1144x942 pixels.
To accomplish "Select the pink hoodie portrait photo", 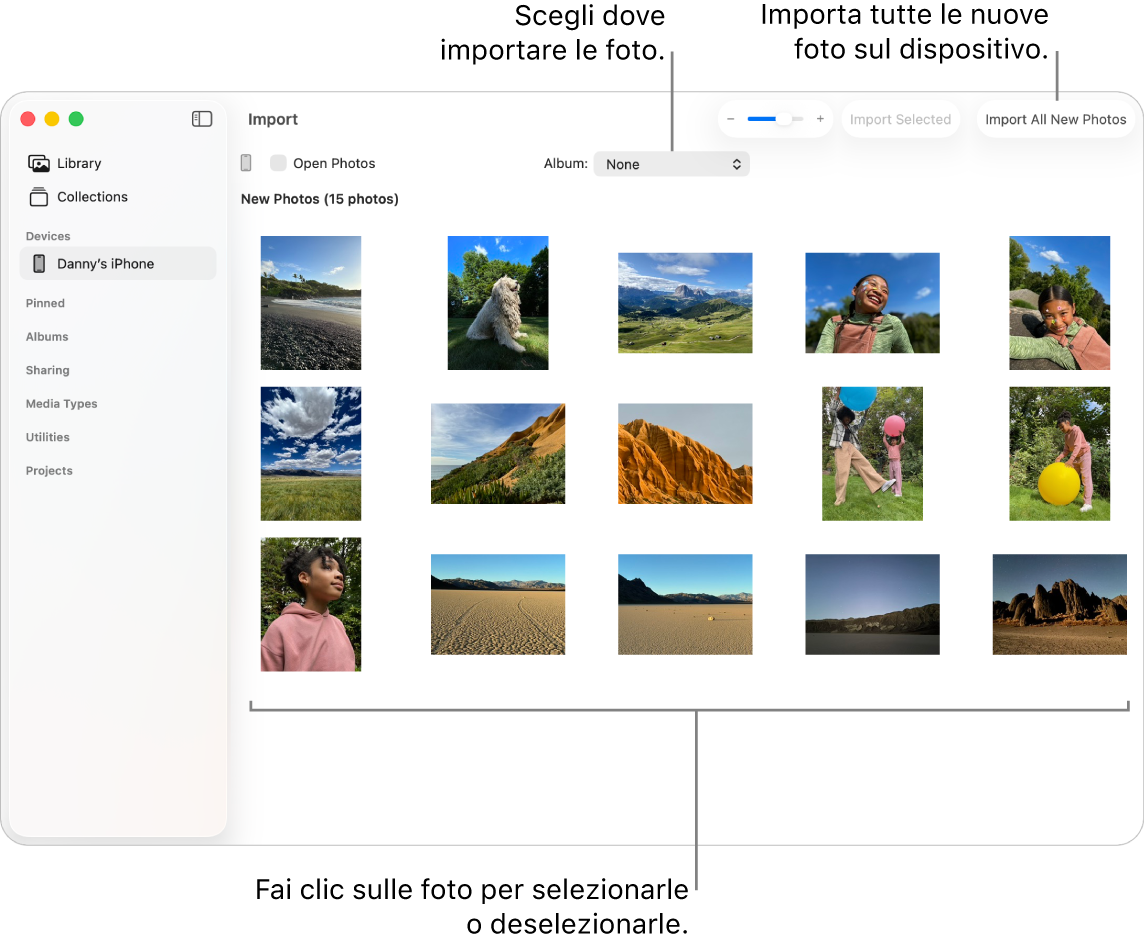I will (x=310, y=604).
